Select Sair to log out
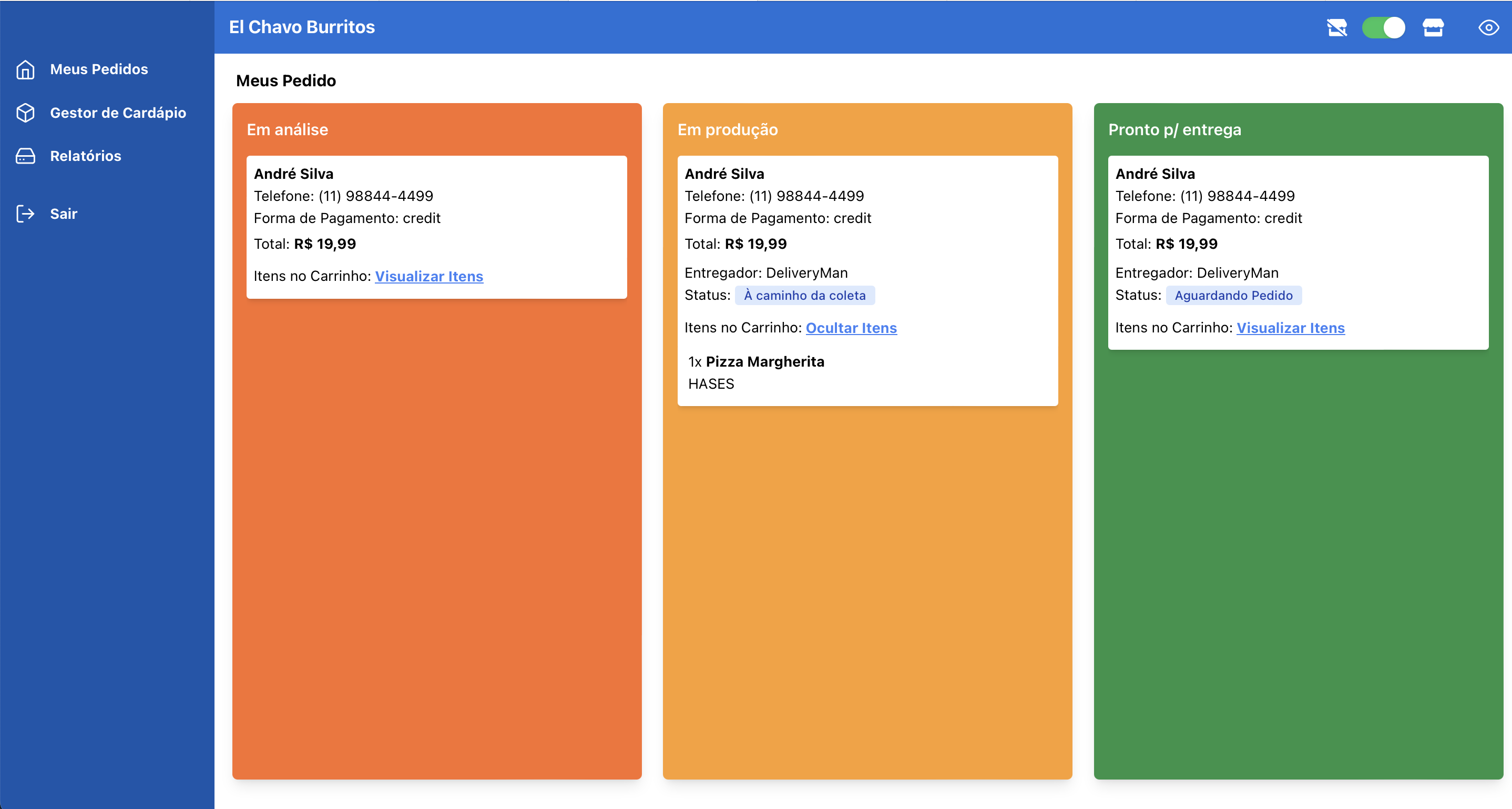 click(x=64, y=214)
